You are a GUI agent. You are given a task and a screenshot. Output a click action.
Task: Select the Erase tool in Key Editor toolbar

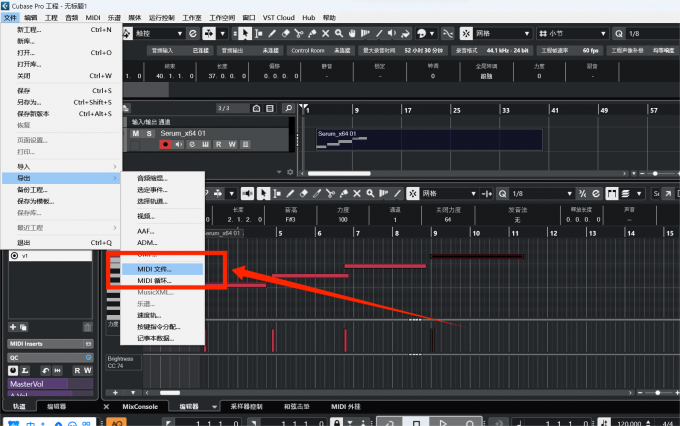[304, 193]
